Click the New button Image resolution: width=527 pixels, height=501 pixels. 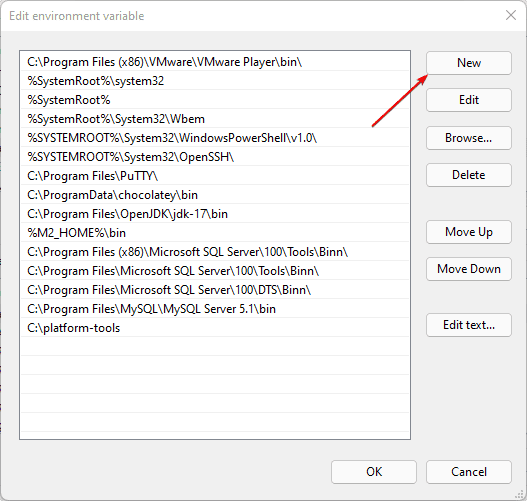469,63
